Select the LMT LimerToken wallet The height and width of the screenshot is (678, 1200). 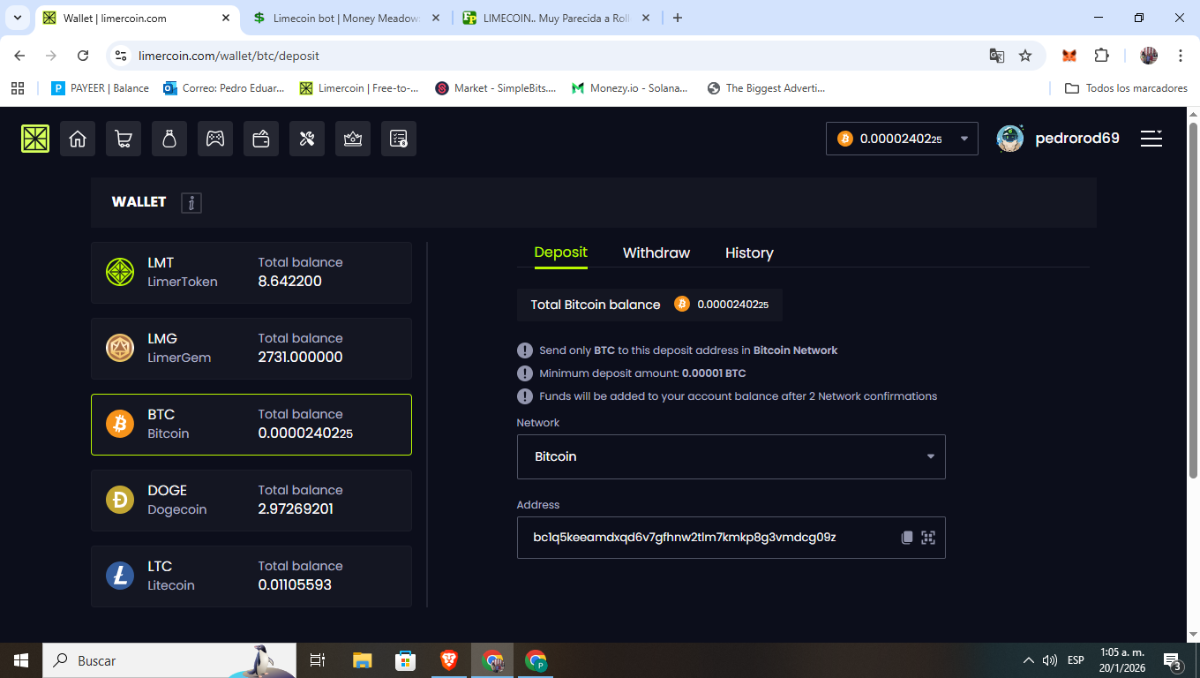click(251, 272)
